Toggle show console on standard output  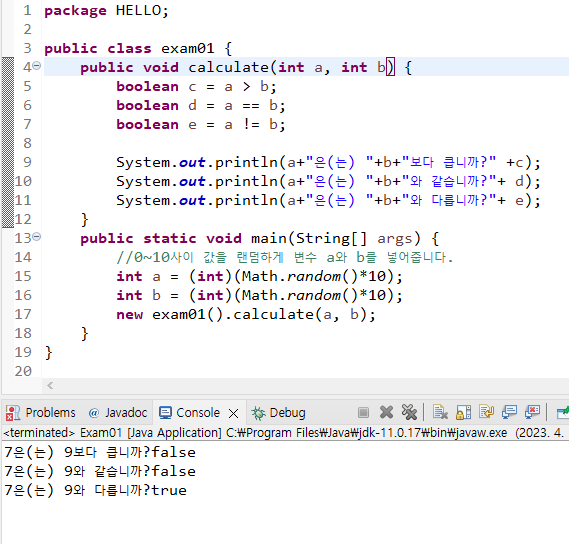[x=509, y=412]
